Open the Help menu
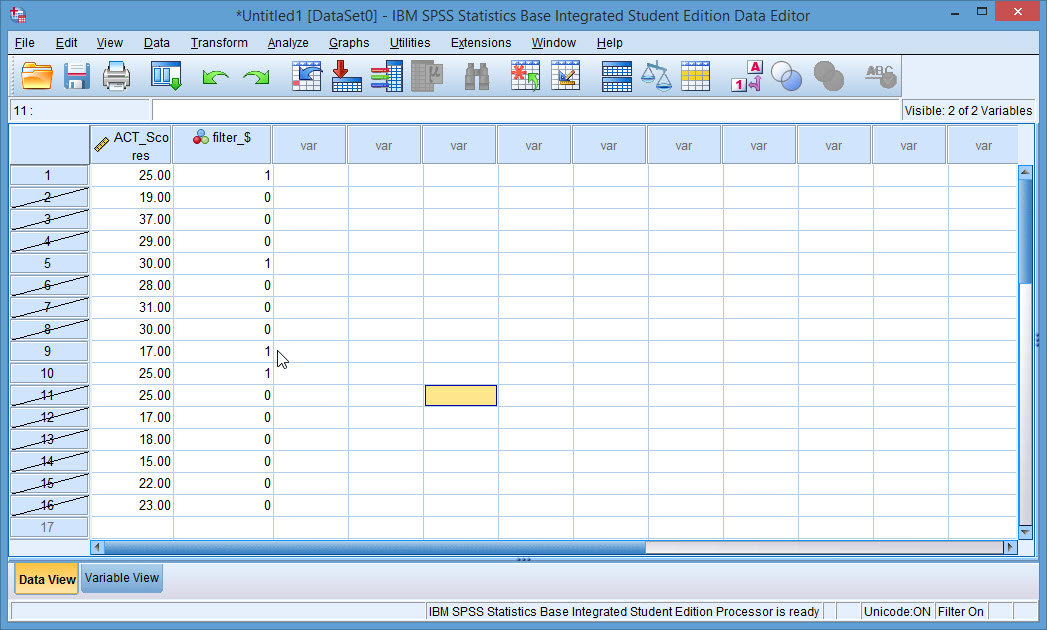 pyautogui.click(x=610, y=43)
